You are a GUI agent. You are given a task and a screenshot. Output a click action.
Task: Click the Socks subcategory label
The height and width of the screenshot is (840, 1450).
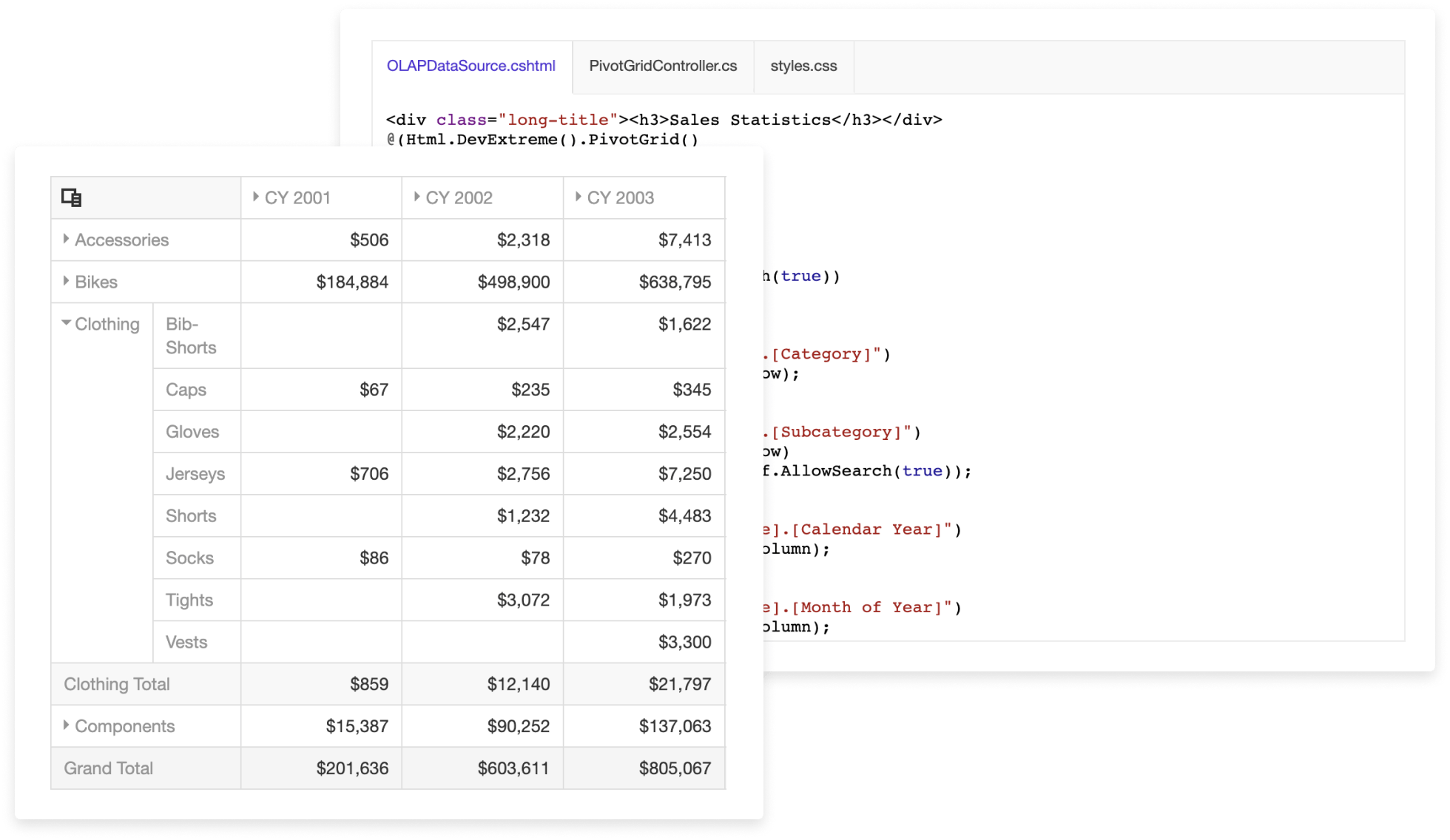[x=189, y=558]
